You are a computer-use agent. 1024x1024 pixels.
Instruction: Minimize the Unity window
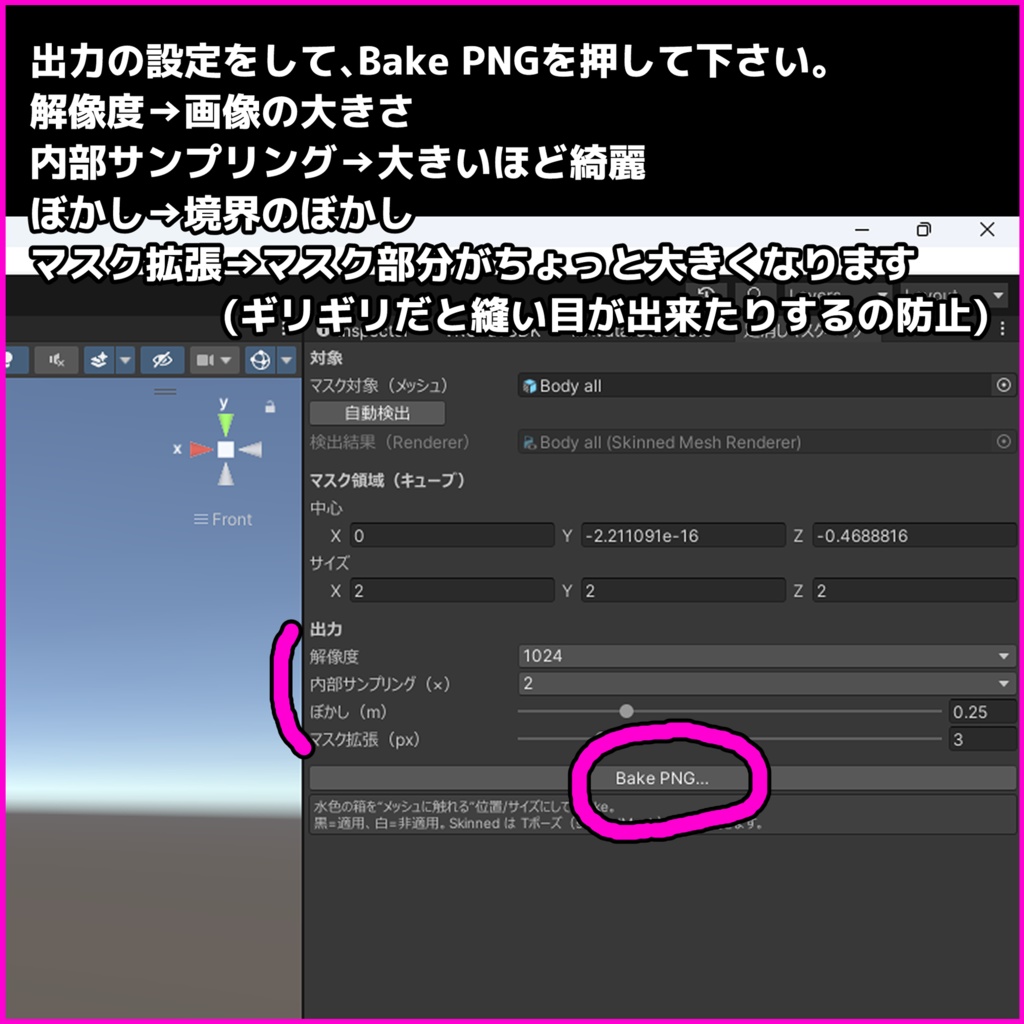coord(862,230)
